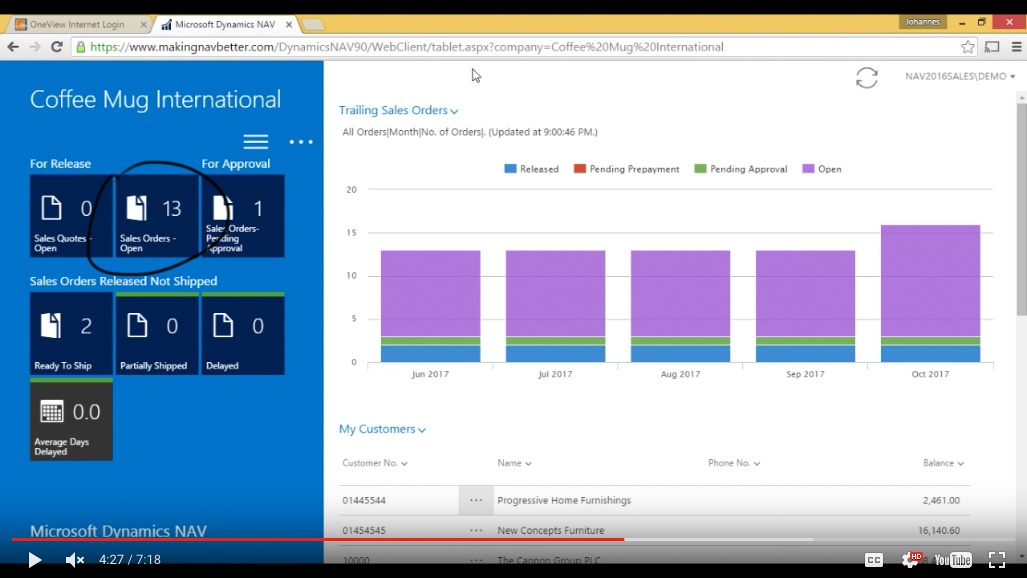Seek within the video progress bar
This screenshot has width=1027, height=578.
point(514,539)
